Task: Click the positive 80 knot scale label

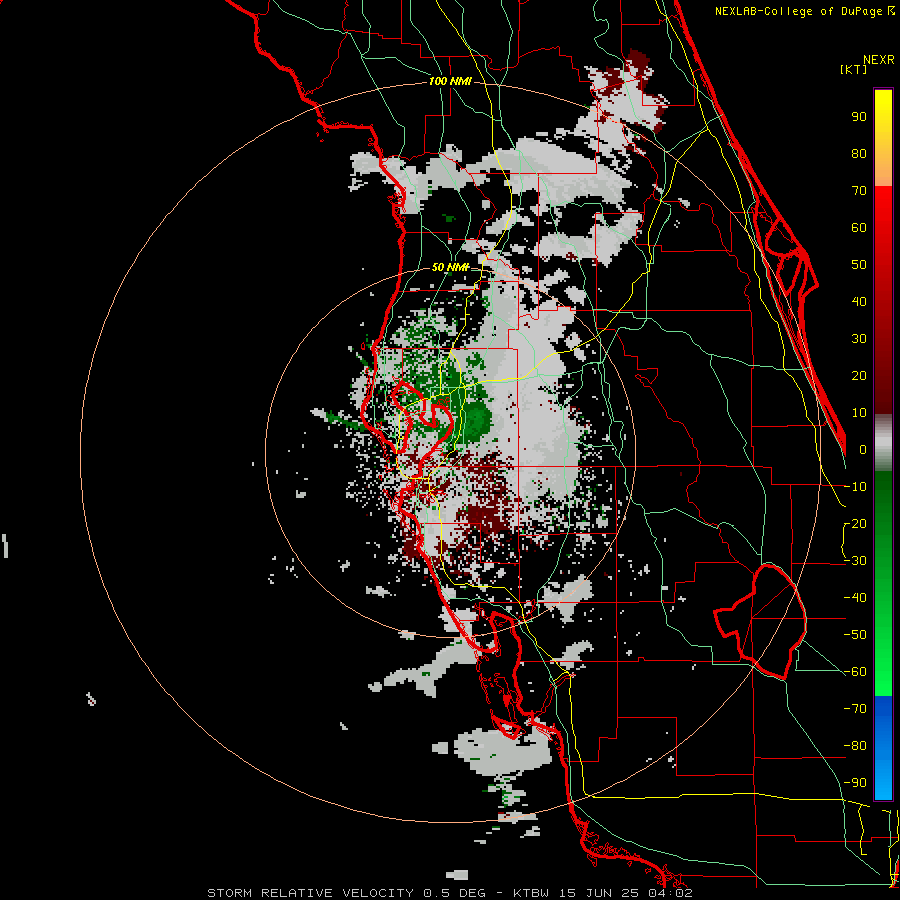Action: click(x=859, y=154)
